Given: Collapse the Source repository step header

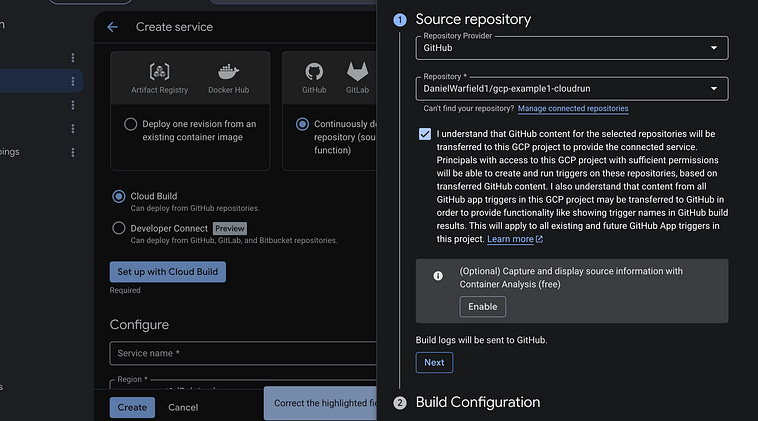Looking at the screenshot, I should click(473, 19).
